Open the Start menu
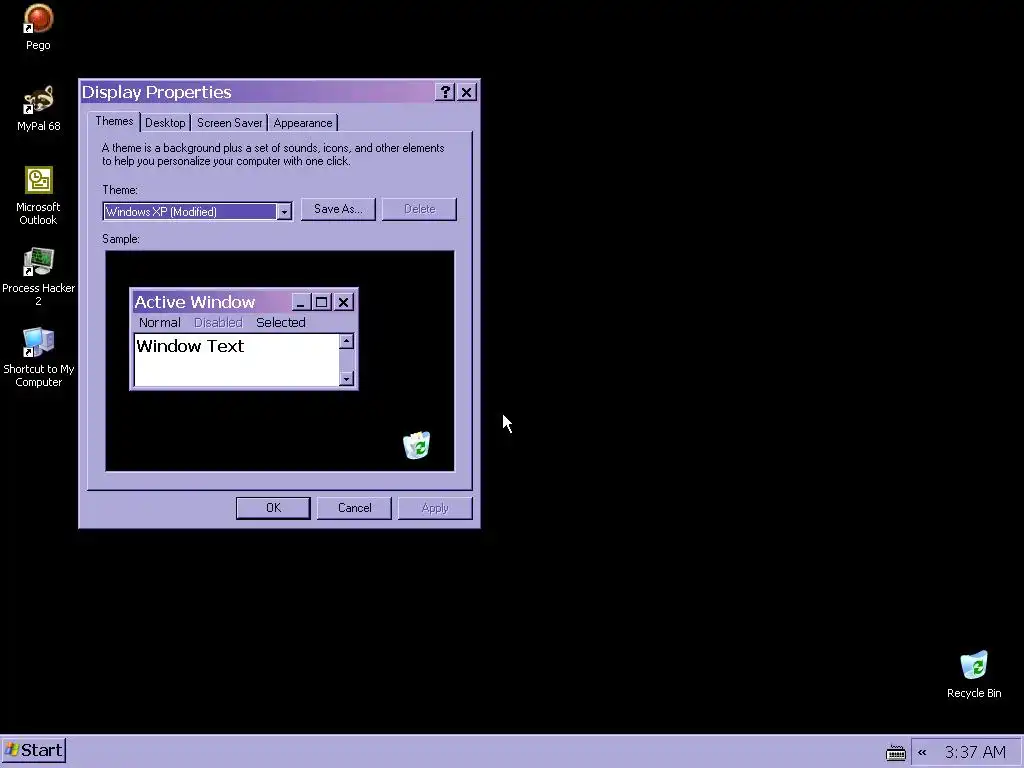 34,750
